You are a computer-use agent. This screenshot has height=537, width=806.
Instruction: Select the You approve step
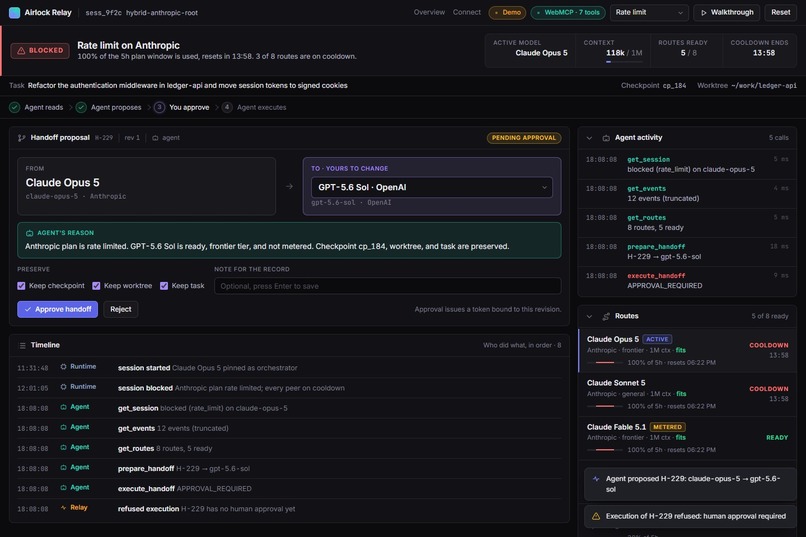point(182,107)
